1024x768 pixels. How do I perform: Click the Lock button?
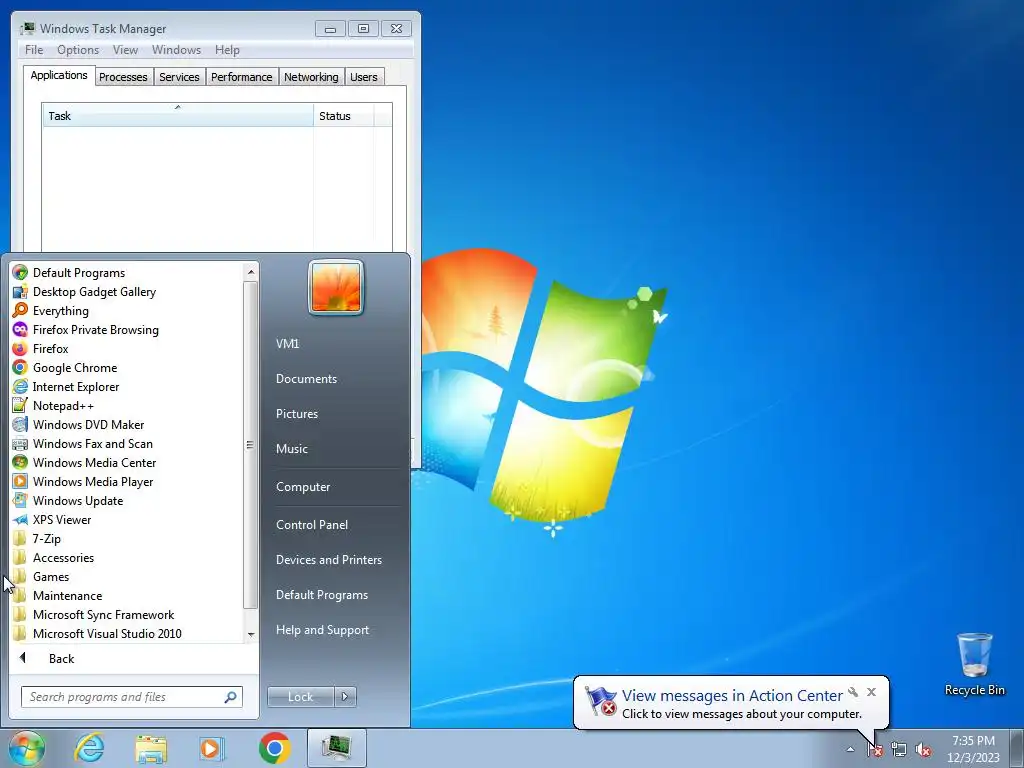click(x=300, y=697)
